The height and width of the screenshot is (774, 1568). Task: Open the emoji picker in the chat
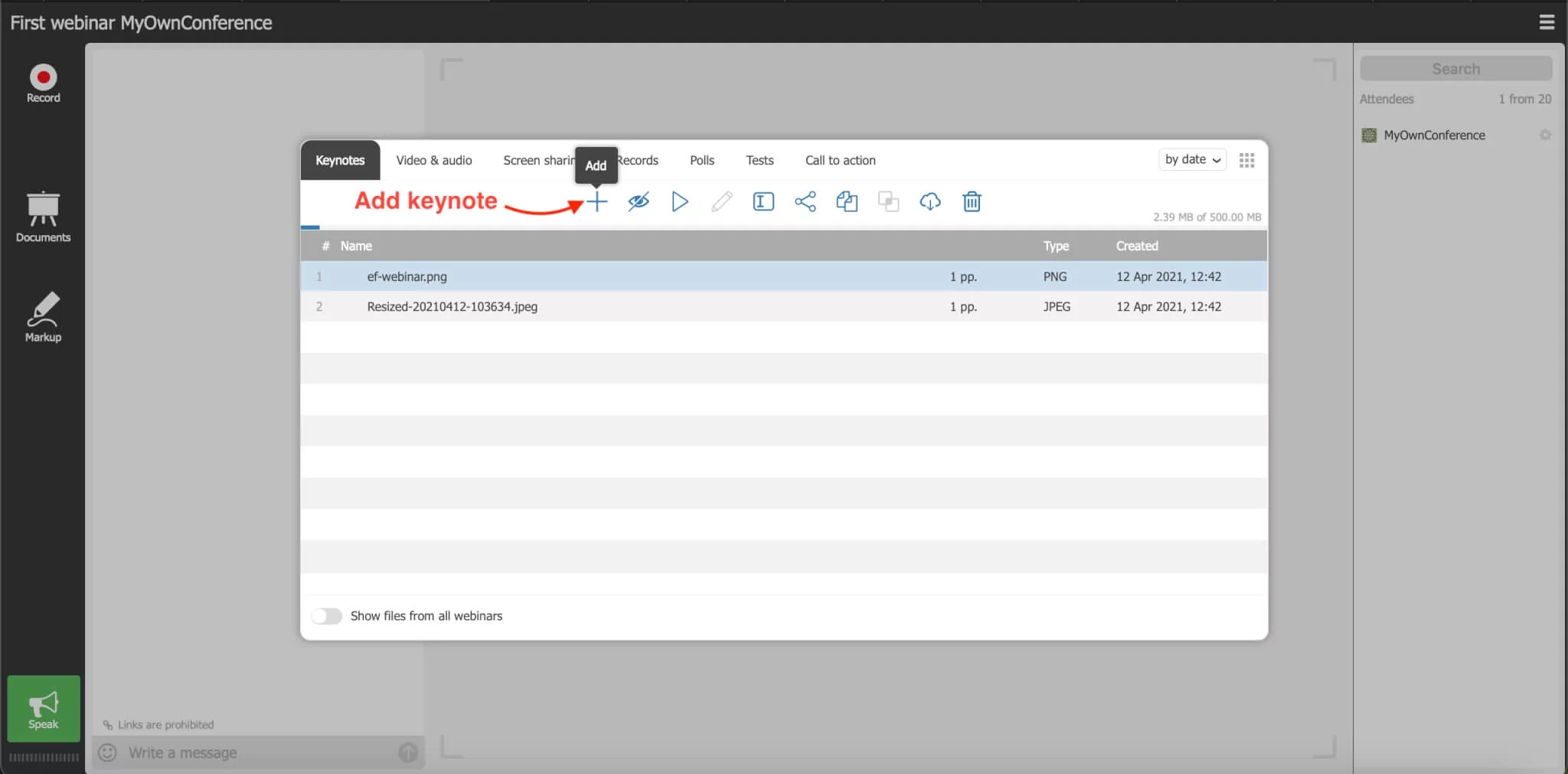point(107,752)
